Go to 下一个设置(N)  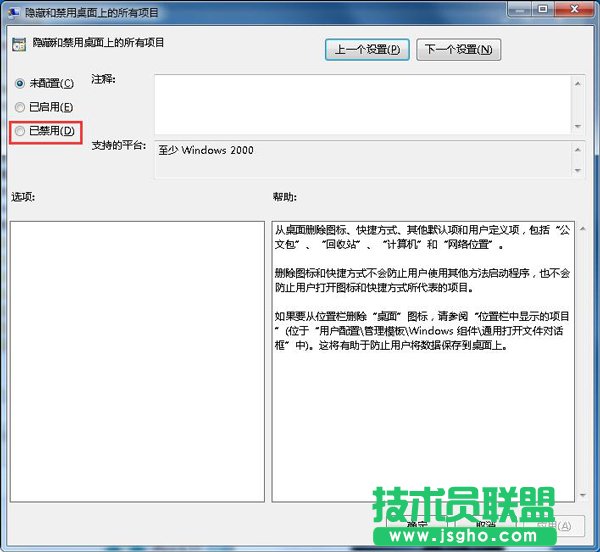[458, 50]
